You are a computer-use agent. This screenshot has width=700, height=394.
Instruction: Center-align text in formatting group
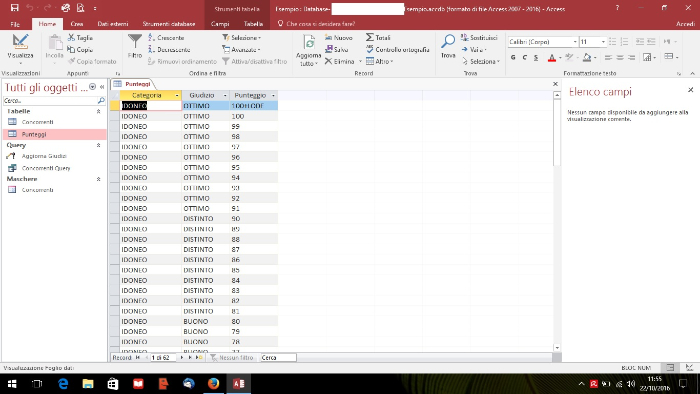click(x=620, y=57)
